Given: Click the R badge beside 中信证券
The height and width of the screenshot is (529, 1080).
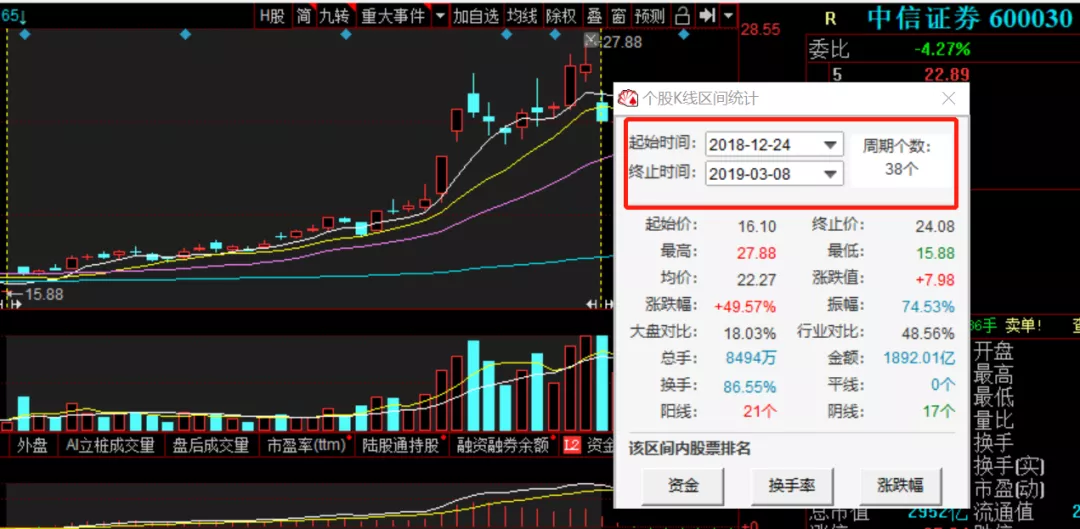Looking at the screenshot, I should click(x=831, y=19).
